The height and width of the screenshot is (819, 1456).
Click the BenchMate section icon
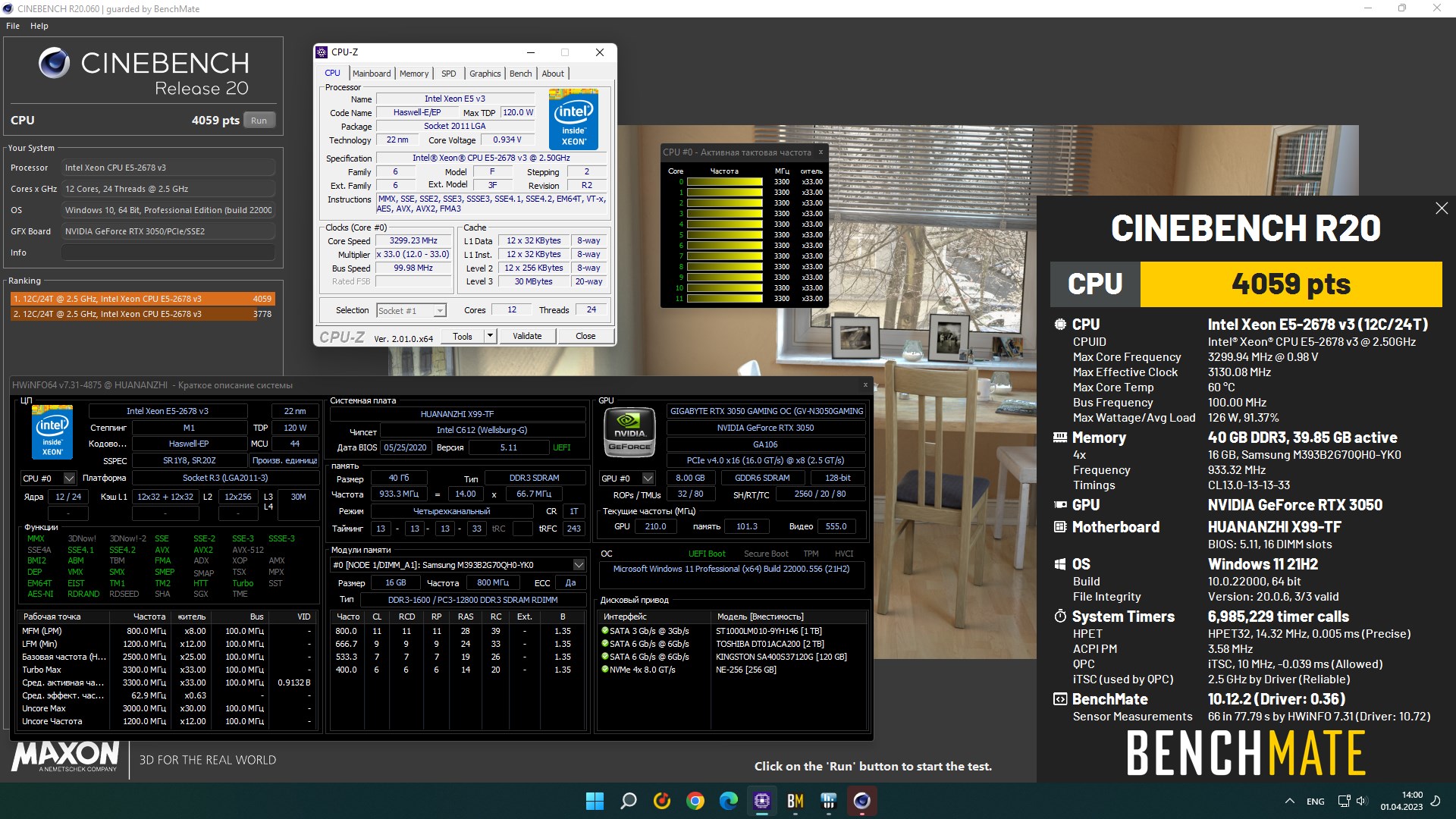1060,698
